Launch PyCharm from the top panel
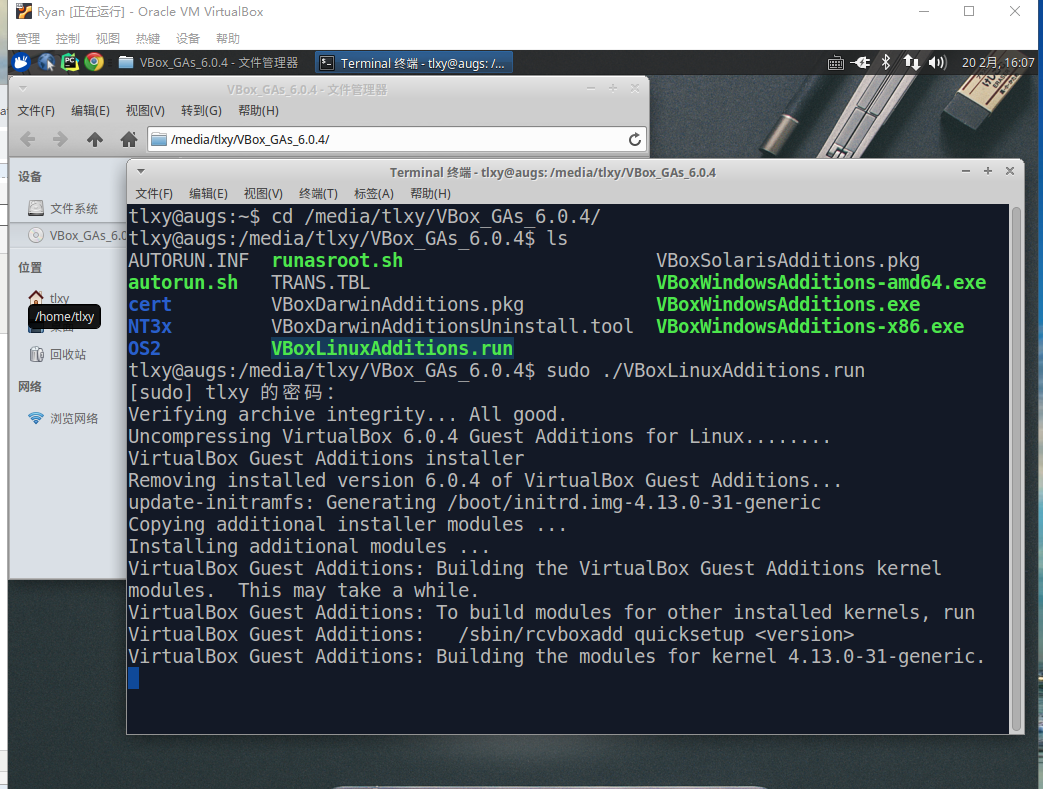This screenshot has height=789, width=1043. [70, 63]
